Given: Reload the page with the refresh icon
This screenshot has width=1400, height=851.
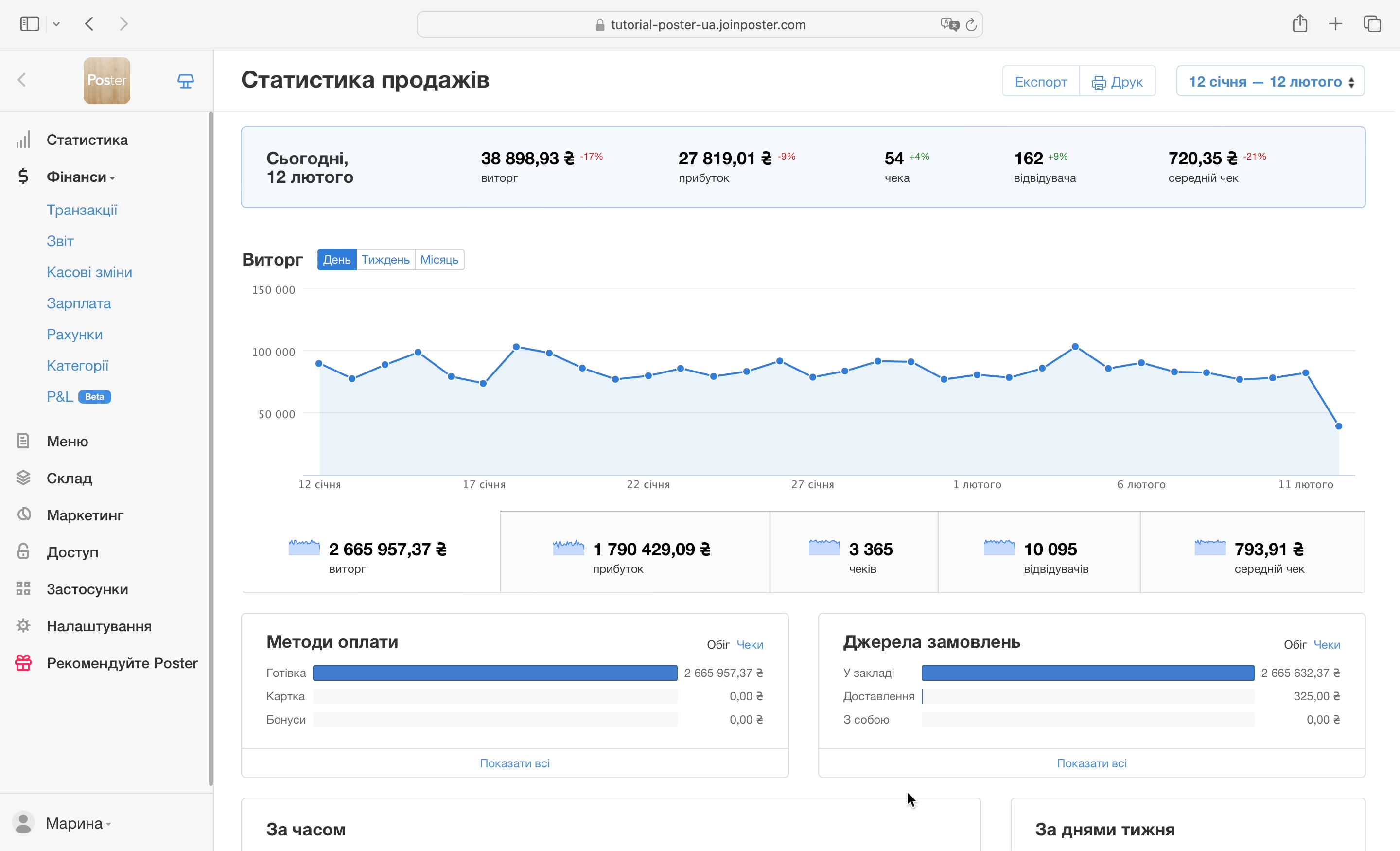Looking at the screenshot, I should [x=972, y=24].
